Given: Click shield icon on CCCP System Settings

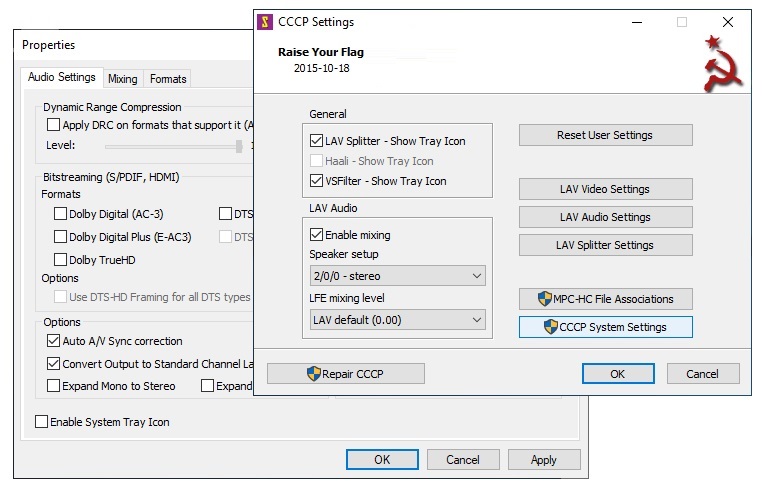Looking at the screenshot, I should coord(550,327).
